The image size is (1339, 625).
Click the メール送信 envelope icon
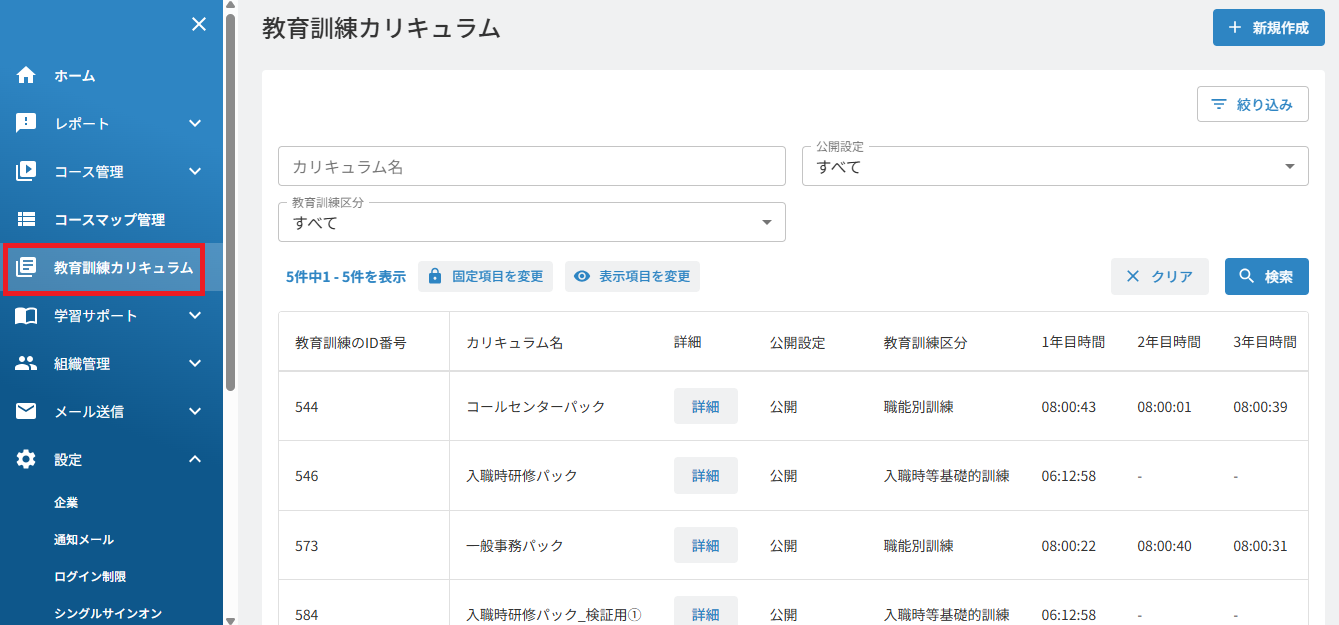tap(26, 411)
